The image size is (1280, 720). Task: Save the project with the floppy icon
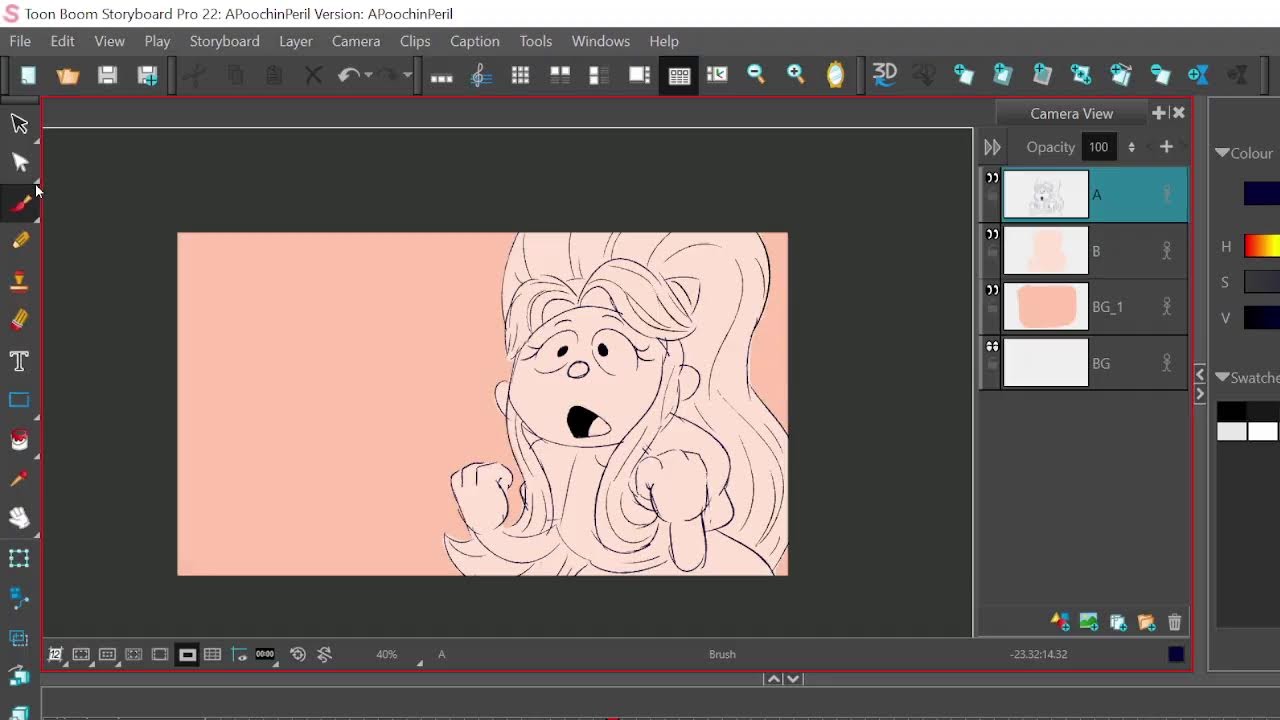108,75
